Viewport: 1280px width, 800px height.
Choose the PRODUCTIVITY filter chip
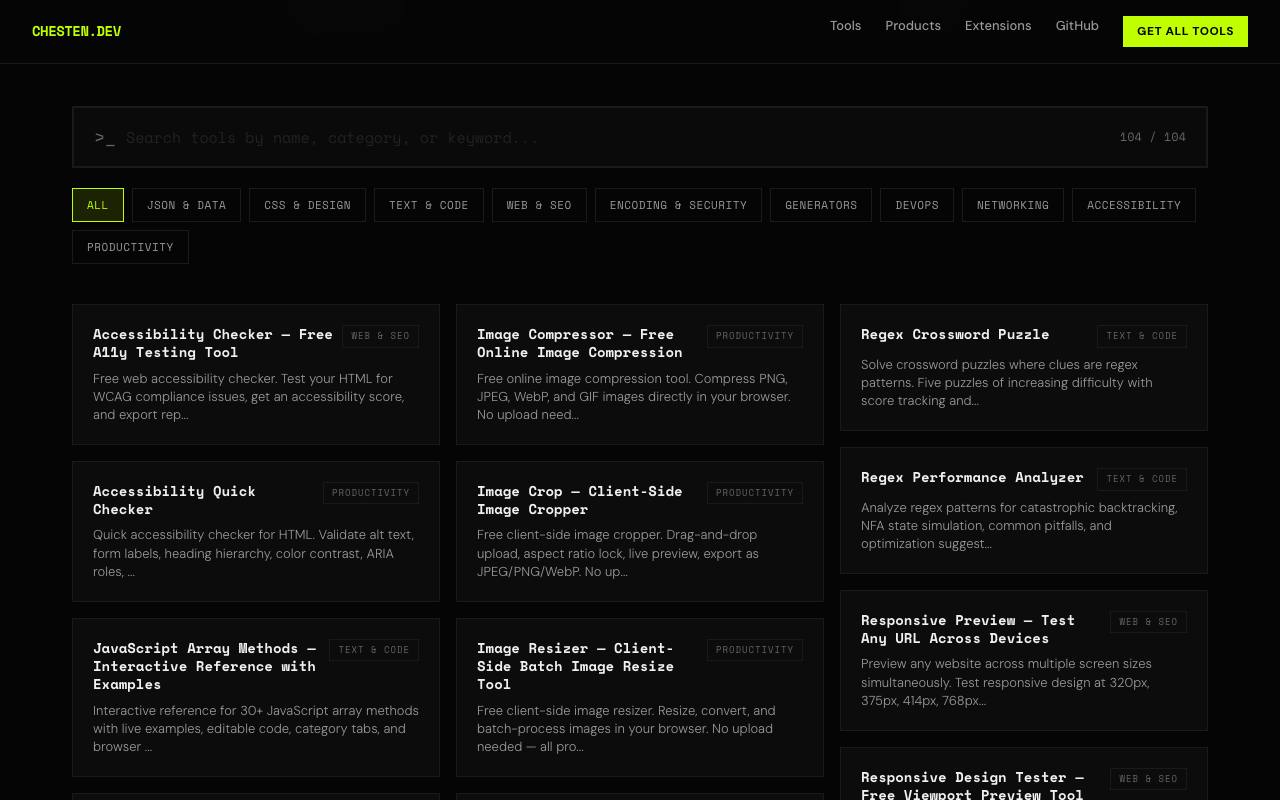pos(130,247)
